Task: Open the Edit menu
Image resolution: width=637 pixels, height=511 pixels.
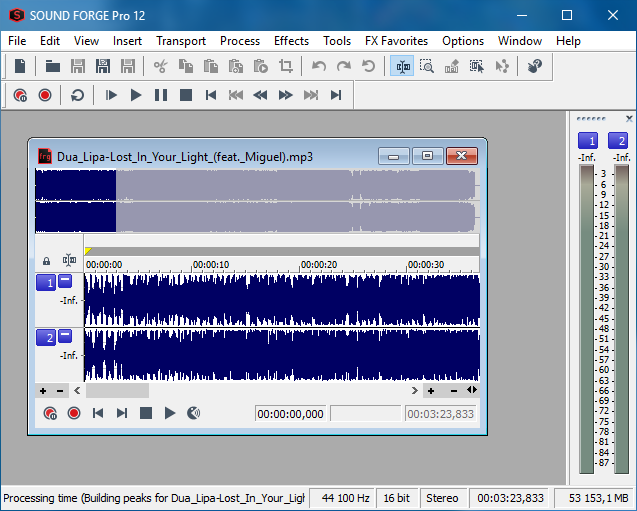Action: [50, 41]
